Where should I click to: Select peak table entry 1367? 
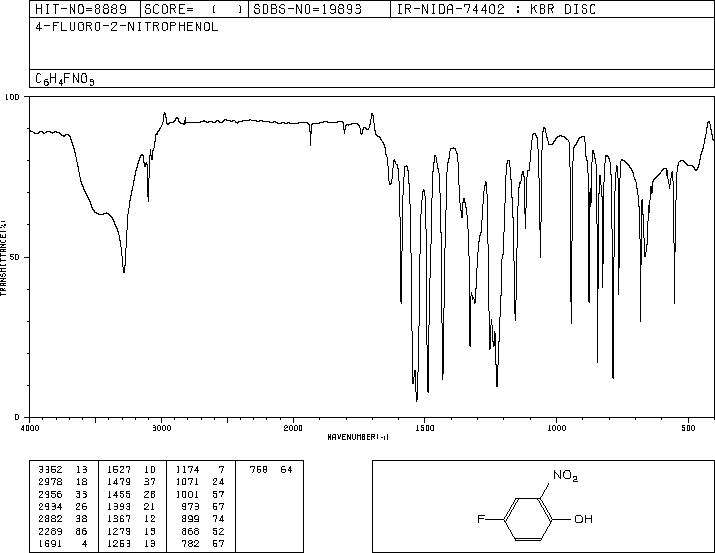[119, 519]
